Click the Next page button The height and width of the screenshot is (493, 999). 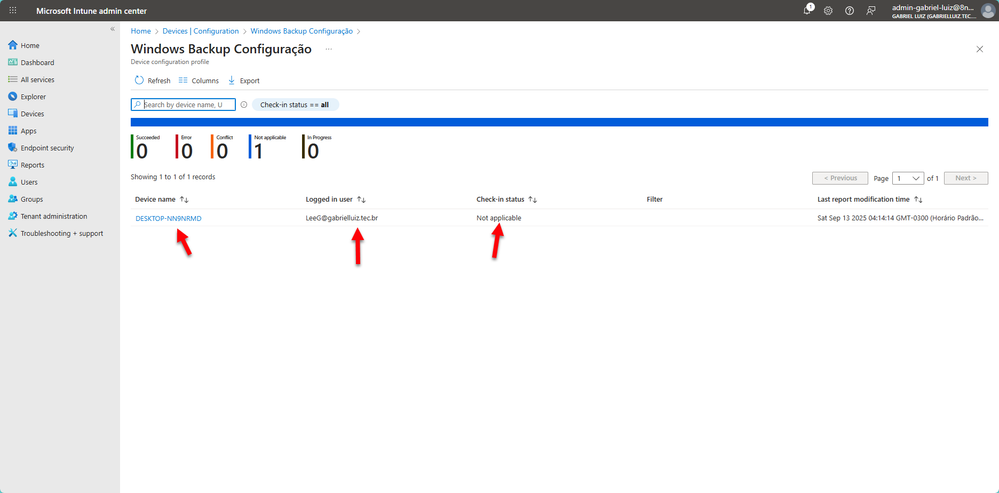966,178
